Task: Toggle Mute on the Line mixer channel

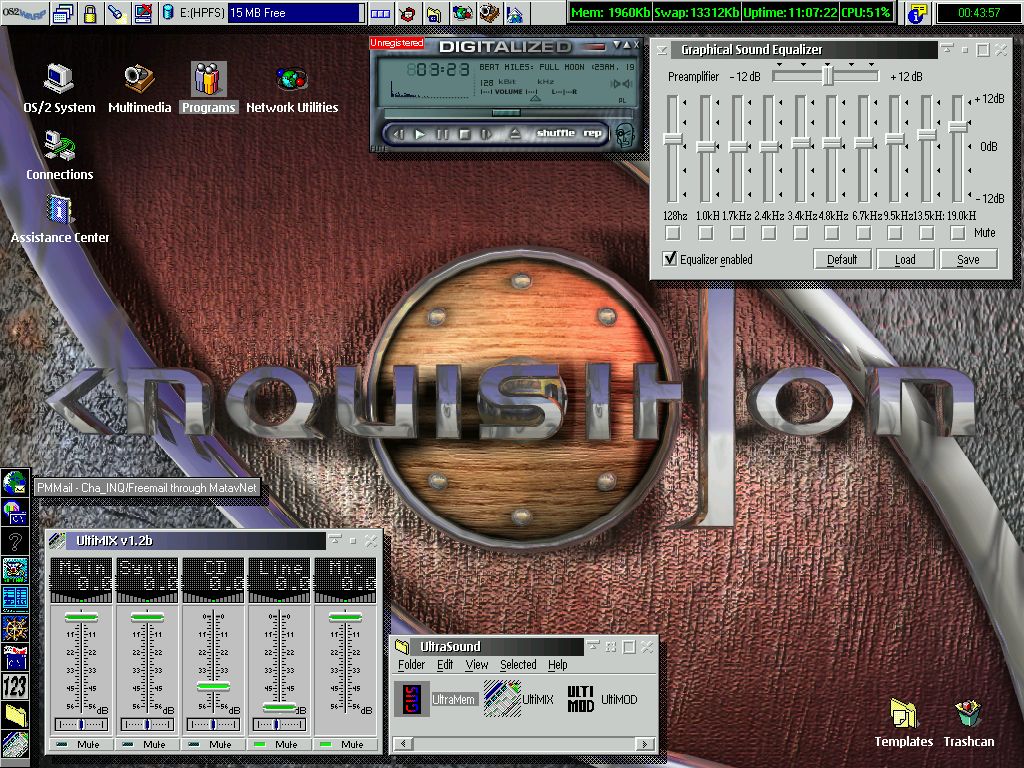Action: 279,744
